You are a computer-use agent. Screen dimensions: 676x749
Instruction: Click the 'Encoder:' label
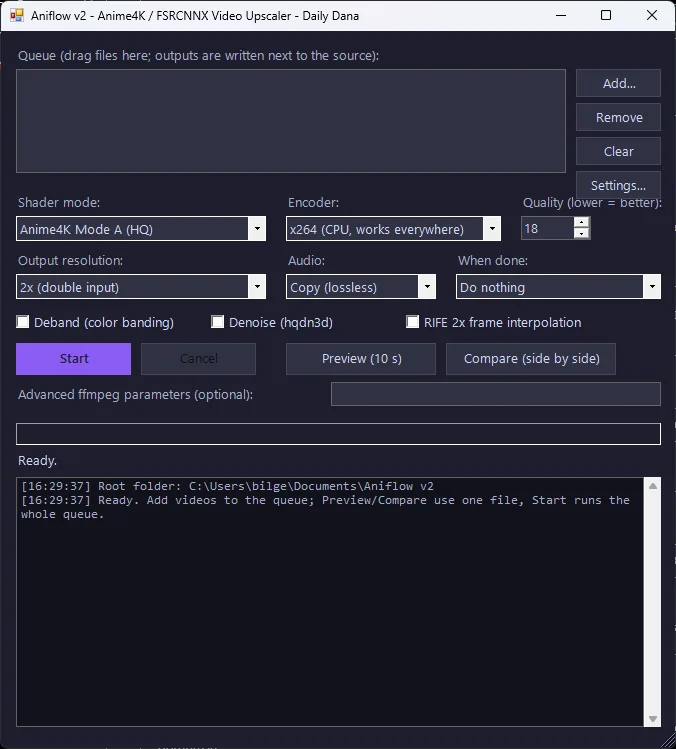click(313, 203)
